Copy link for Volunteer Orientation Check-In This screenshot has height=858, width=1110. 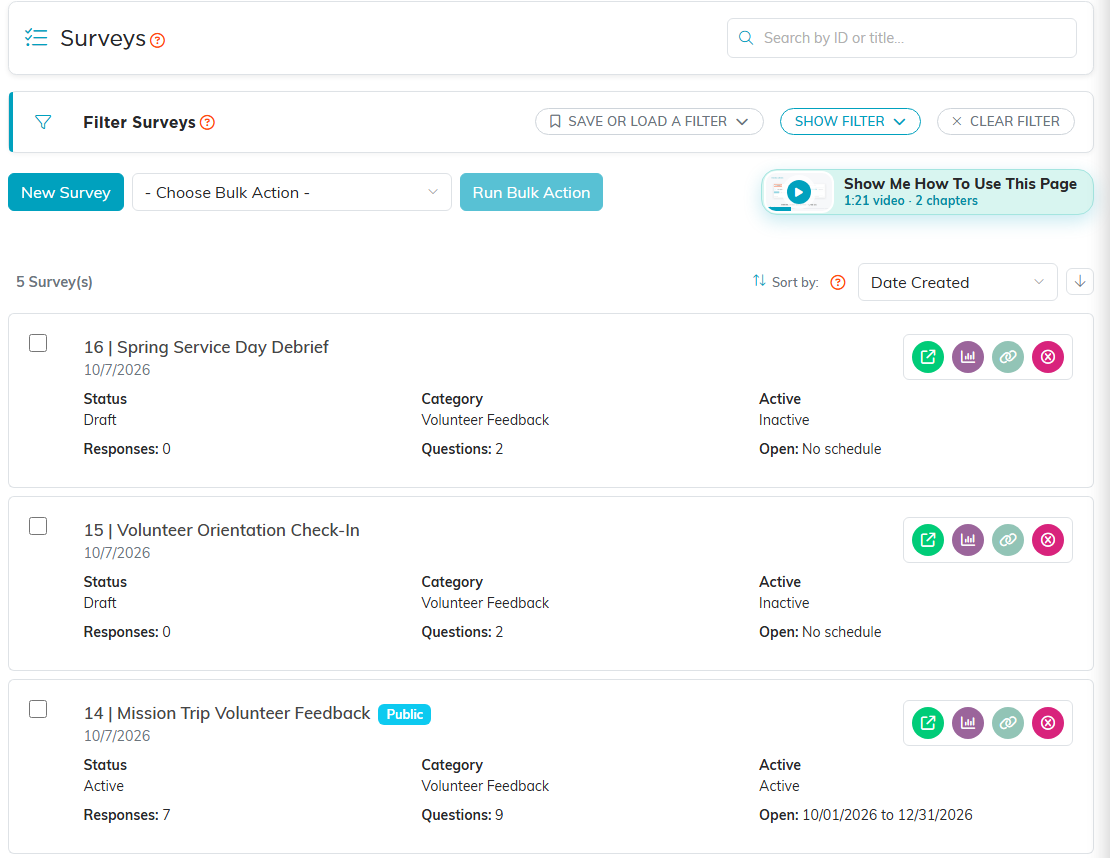[x=1008, y=540]
